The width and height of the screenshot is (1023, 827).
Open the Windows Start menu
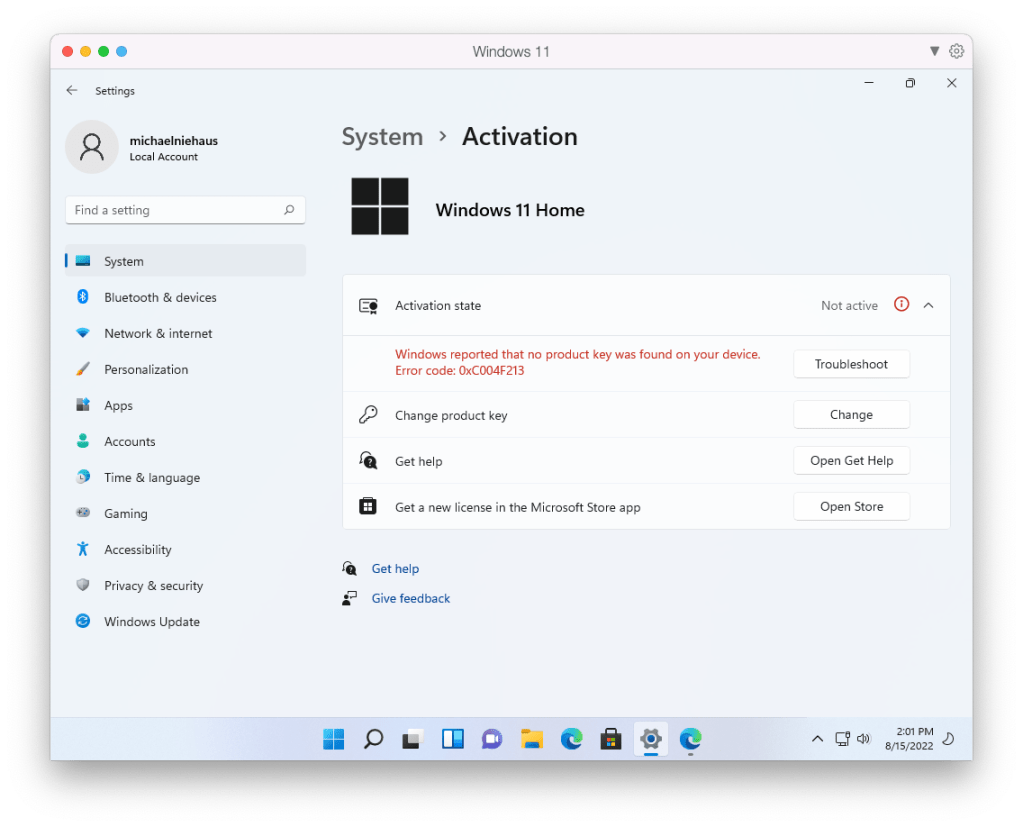click(x=334, y=739)
